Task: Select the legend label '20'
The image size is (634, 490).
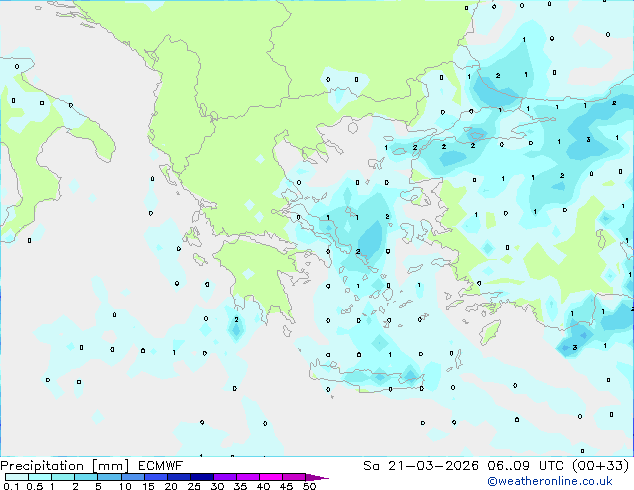Action: [x=171, y=486]
